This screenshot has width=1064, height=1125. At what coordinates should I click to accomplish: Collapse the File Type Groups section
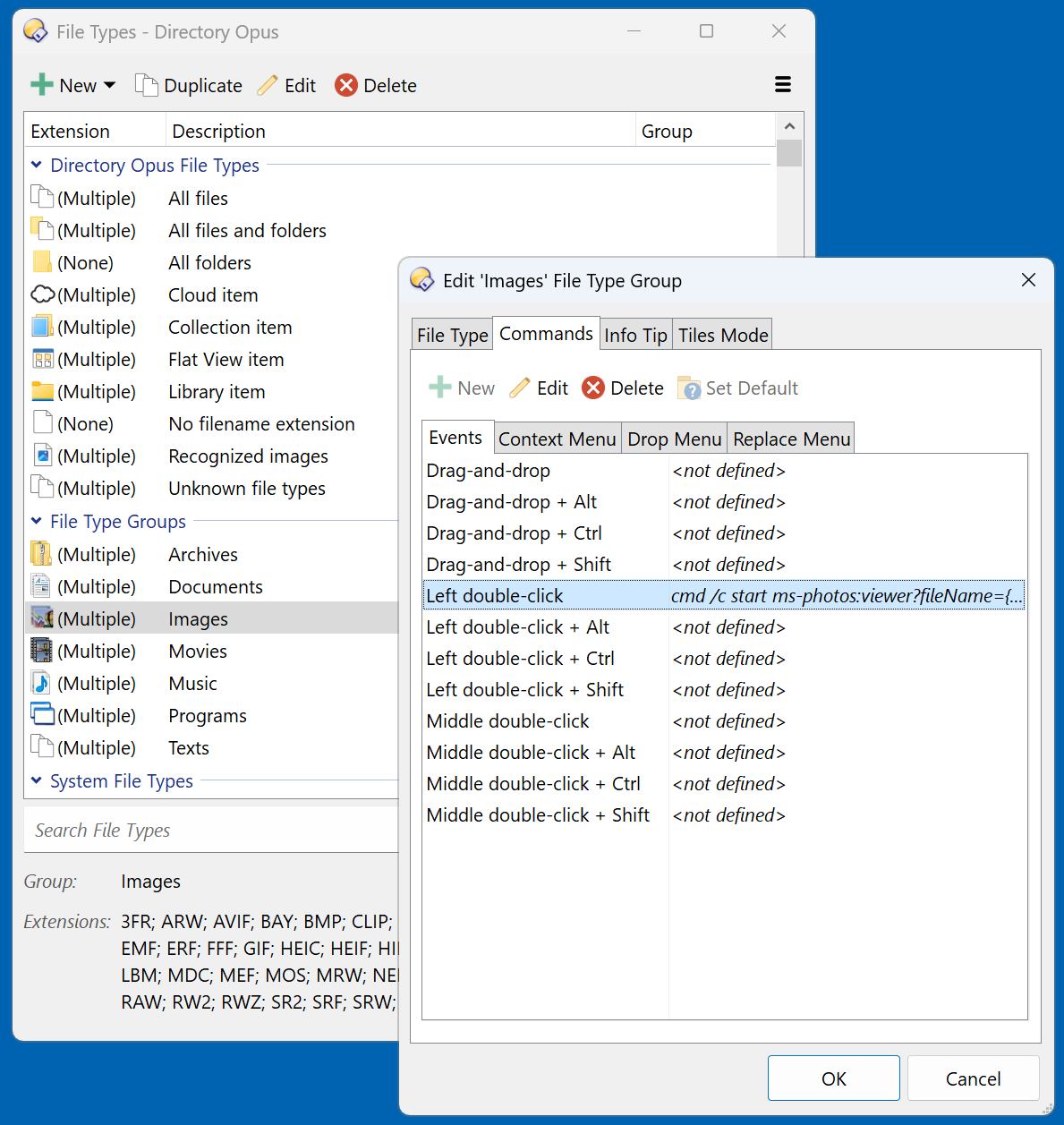37,521
